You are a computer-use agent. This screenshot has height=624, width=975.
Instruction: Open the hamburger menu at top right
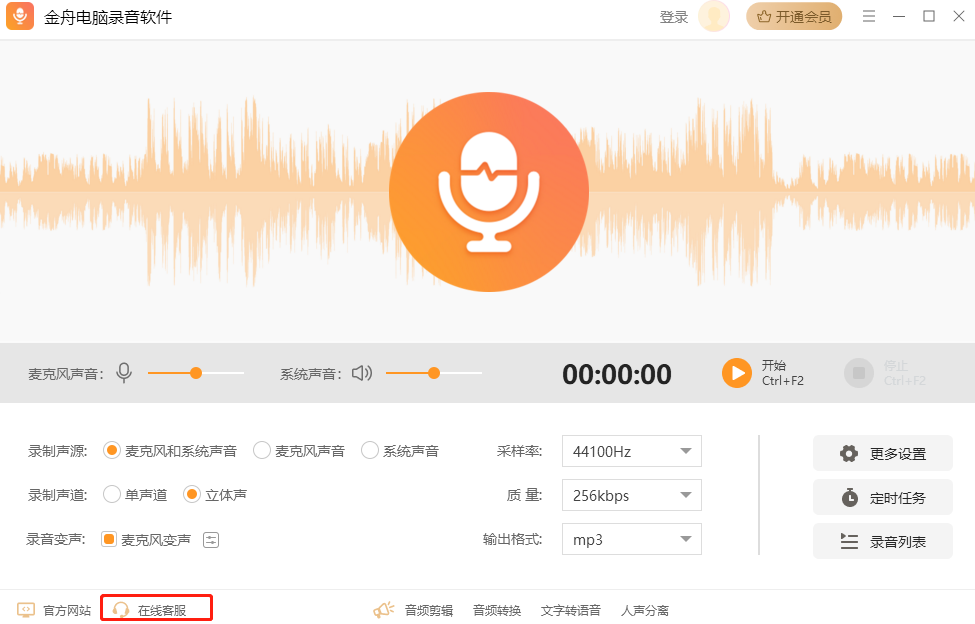[869, 16]
